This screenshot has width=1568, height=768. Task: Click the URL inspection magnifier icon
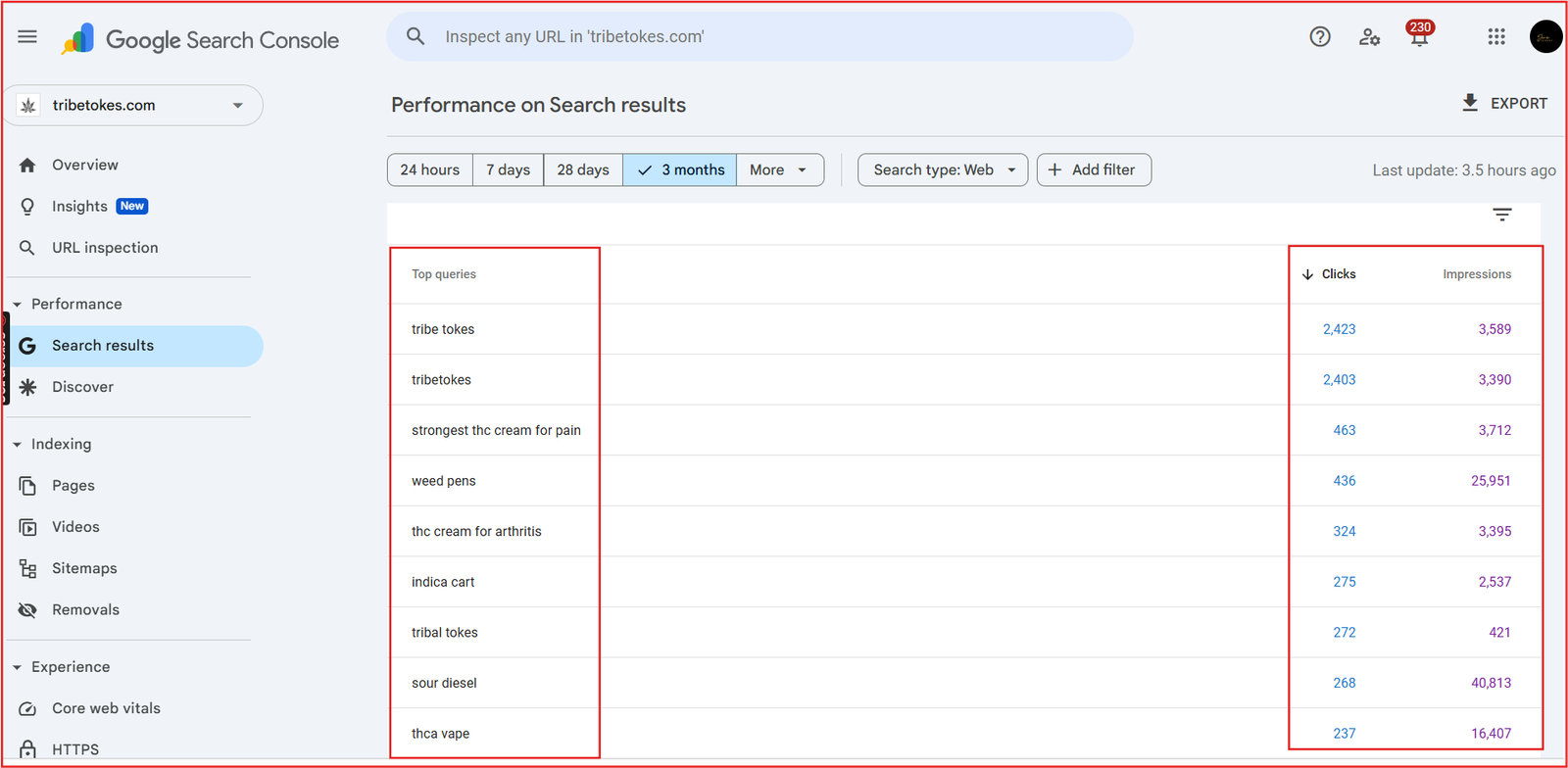click(27, 248)
